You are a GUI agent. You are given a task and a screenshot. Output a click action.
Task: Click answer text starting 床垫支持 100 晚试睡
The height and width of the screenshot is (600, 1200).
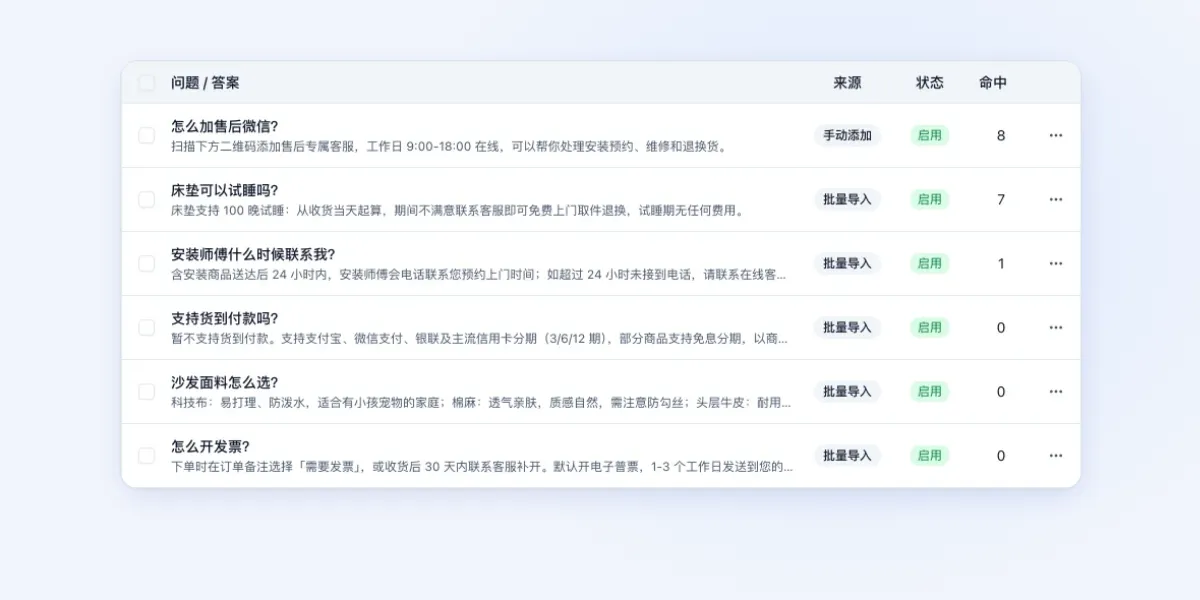point(458,210)
